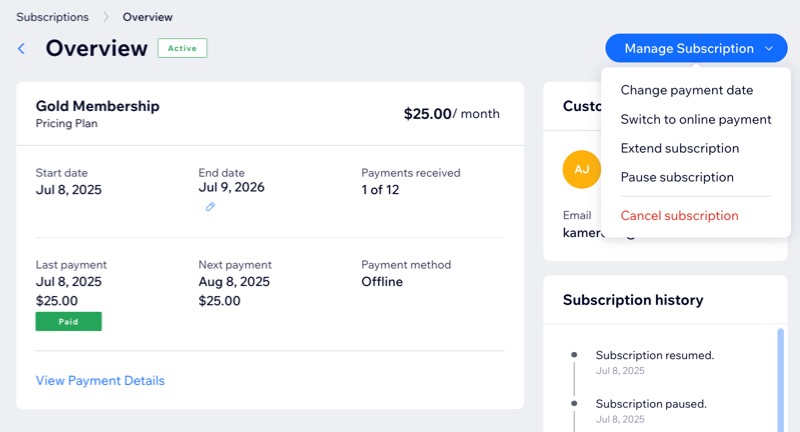Screen dimensions: 800x432
Task: Click the Subscription history heading
Action: tap(632, 300)
